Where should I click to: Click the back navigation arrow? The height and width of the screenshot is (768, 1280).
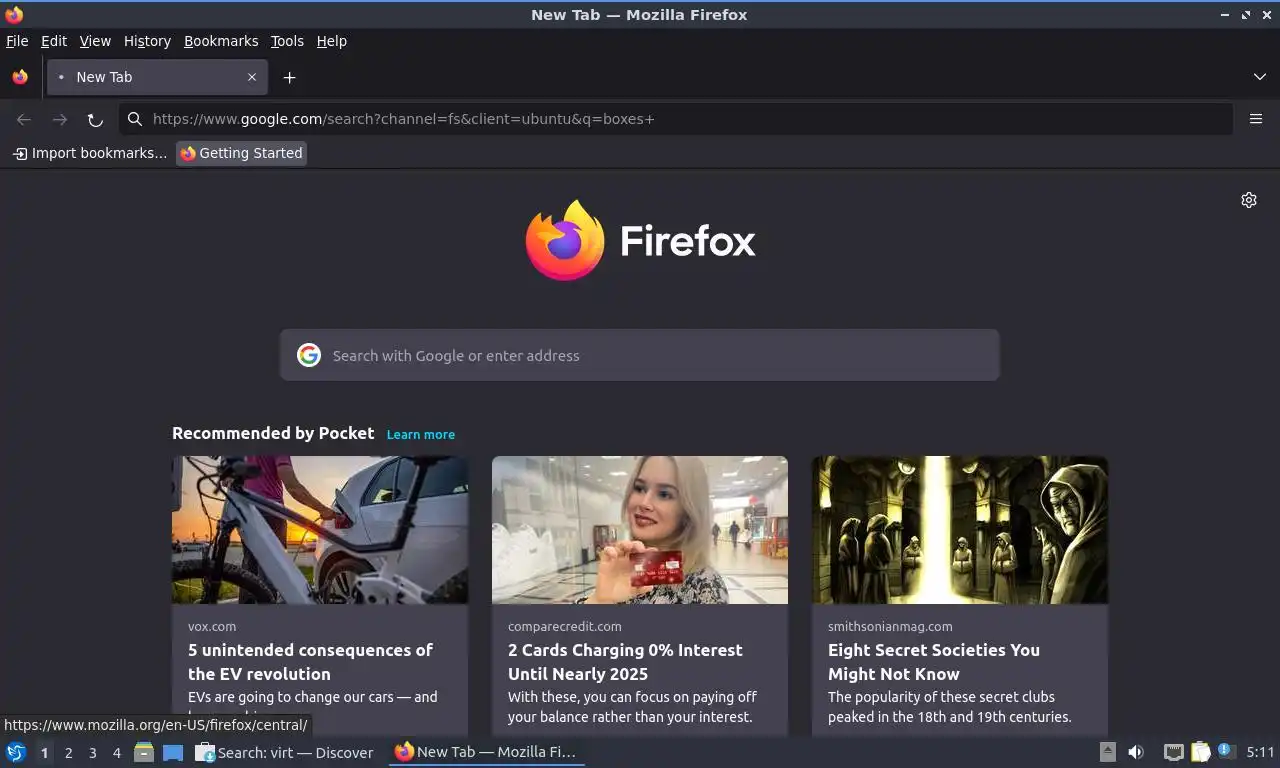(x=24, y=120)
